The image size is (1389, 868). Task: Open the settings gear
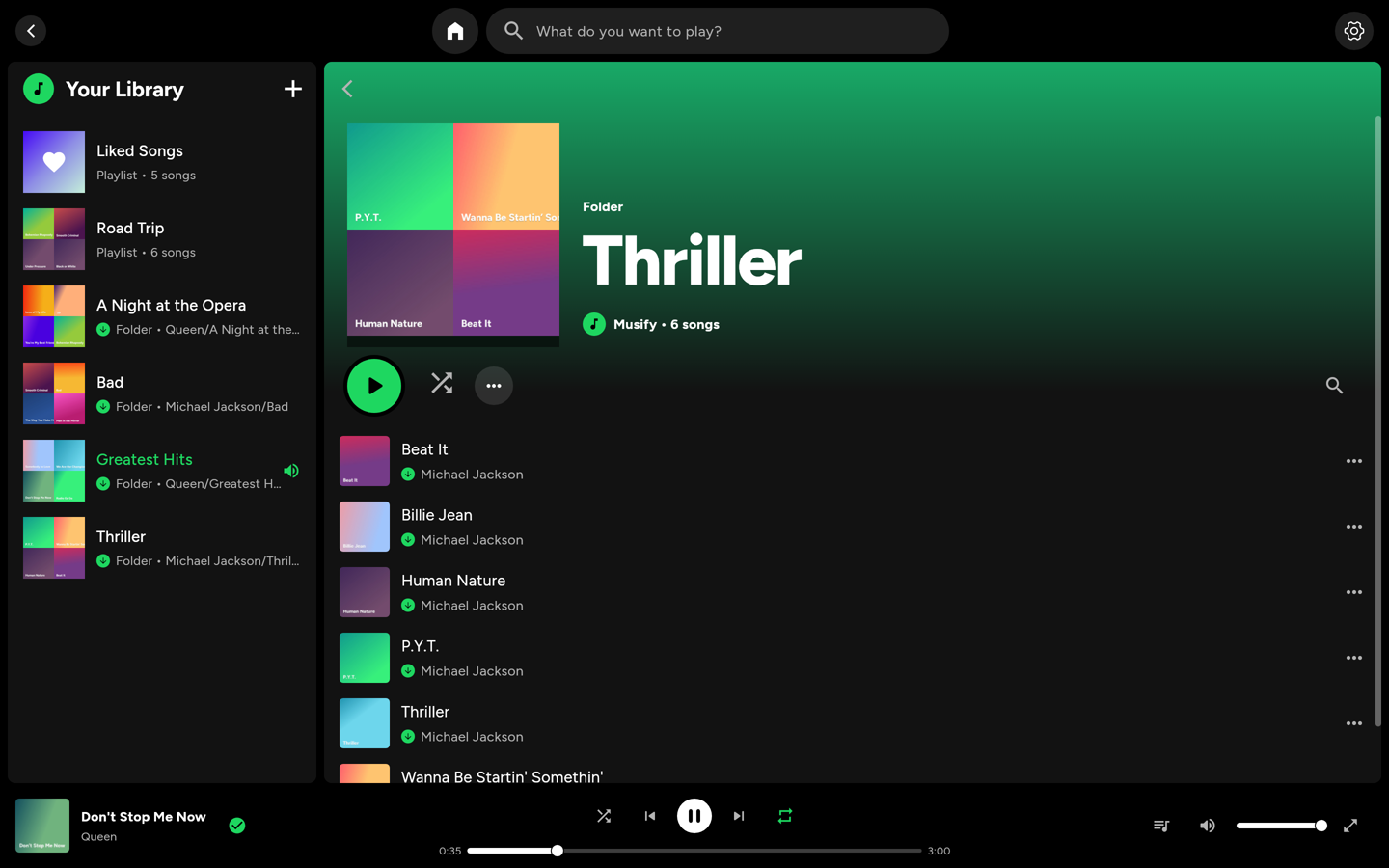[1354, 31]
